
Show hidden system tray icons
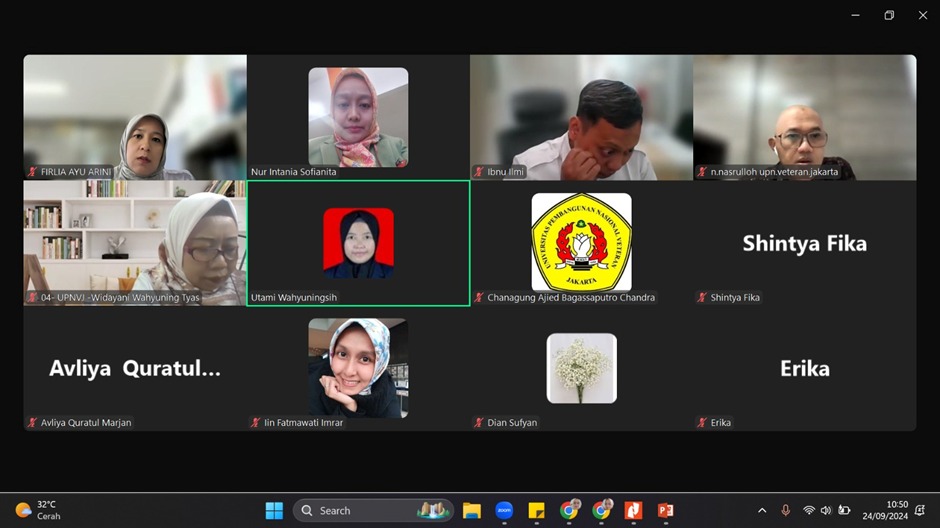pos(762,510)
